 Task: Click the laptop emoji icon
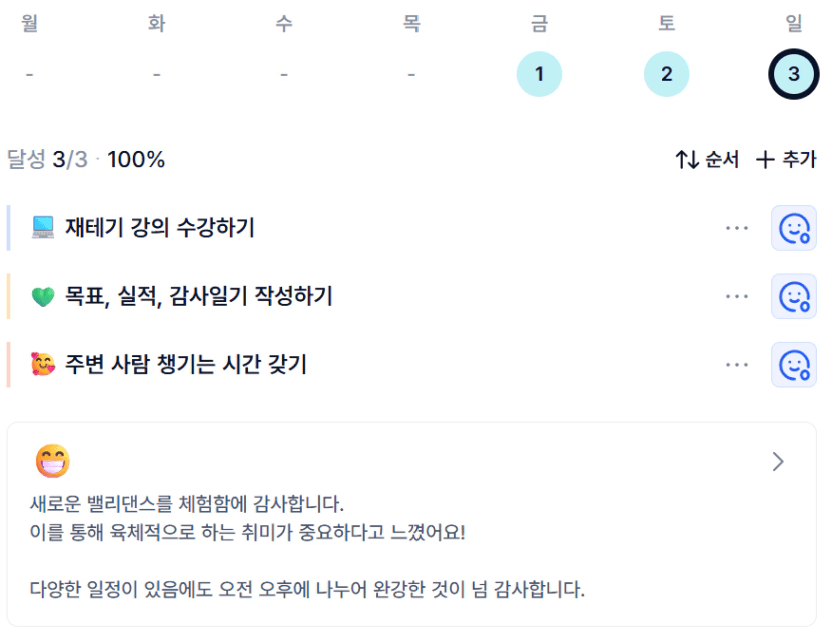tap(43, 228)
